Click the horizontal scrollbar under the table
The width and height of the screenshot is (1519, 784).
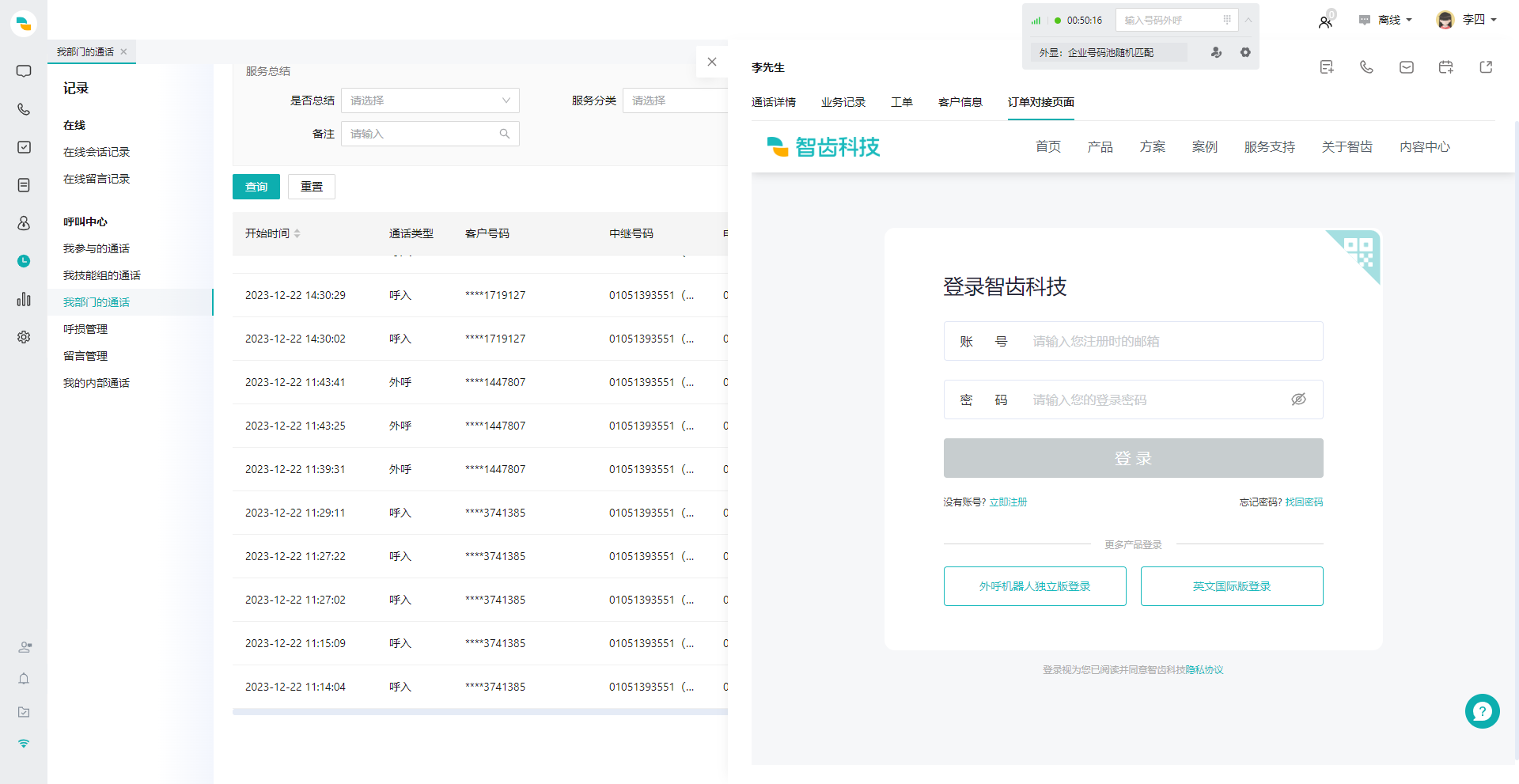(480, 712)
